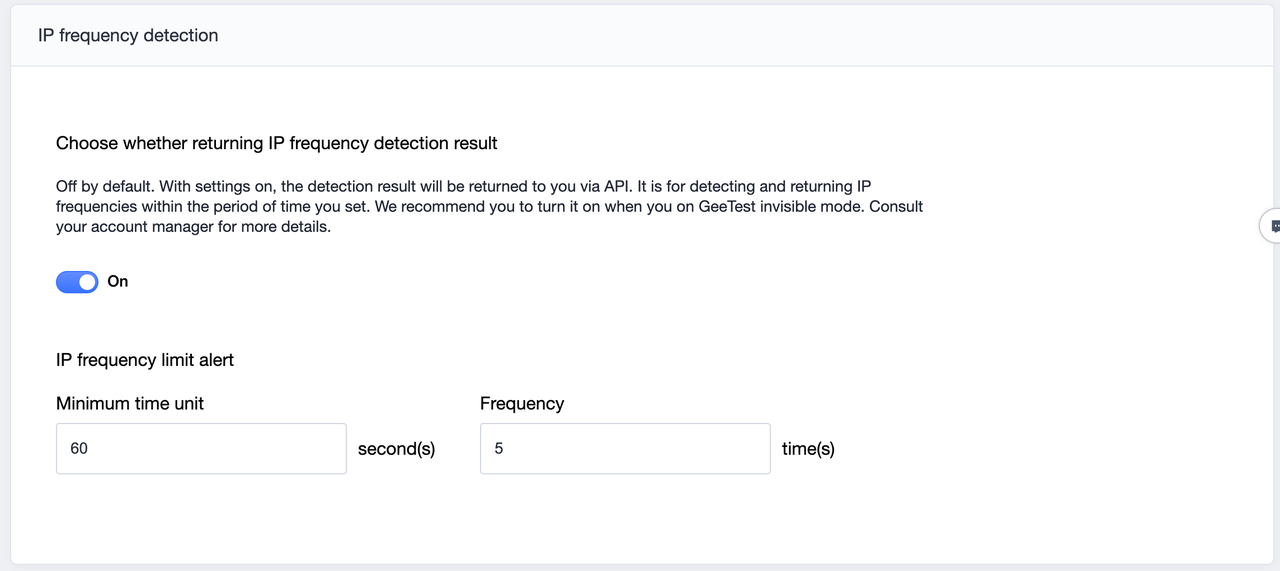Click the "On" label beside the switch
The image size is (1280, 571).
tap(118, 282)
